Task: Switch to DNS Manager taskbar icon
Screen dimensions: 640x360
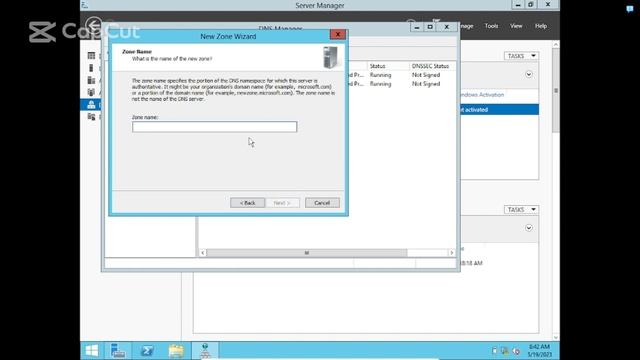Action: [x=205, y=351]
